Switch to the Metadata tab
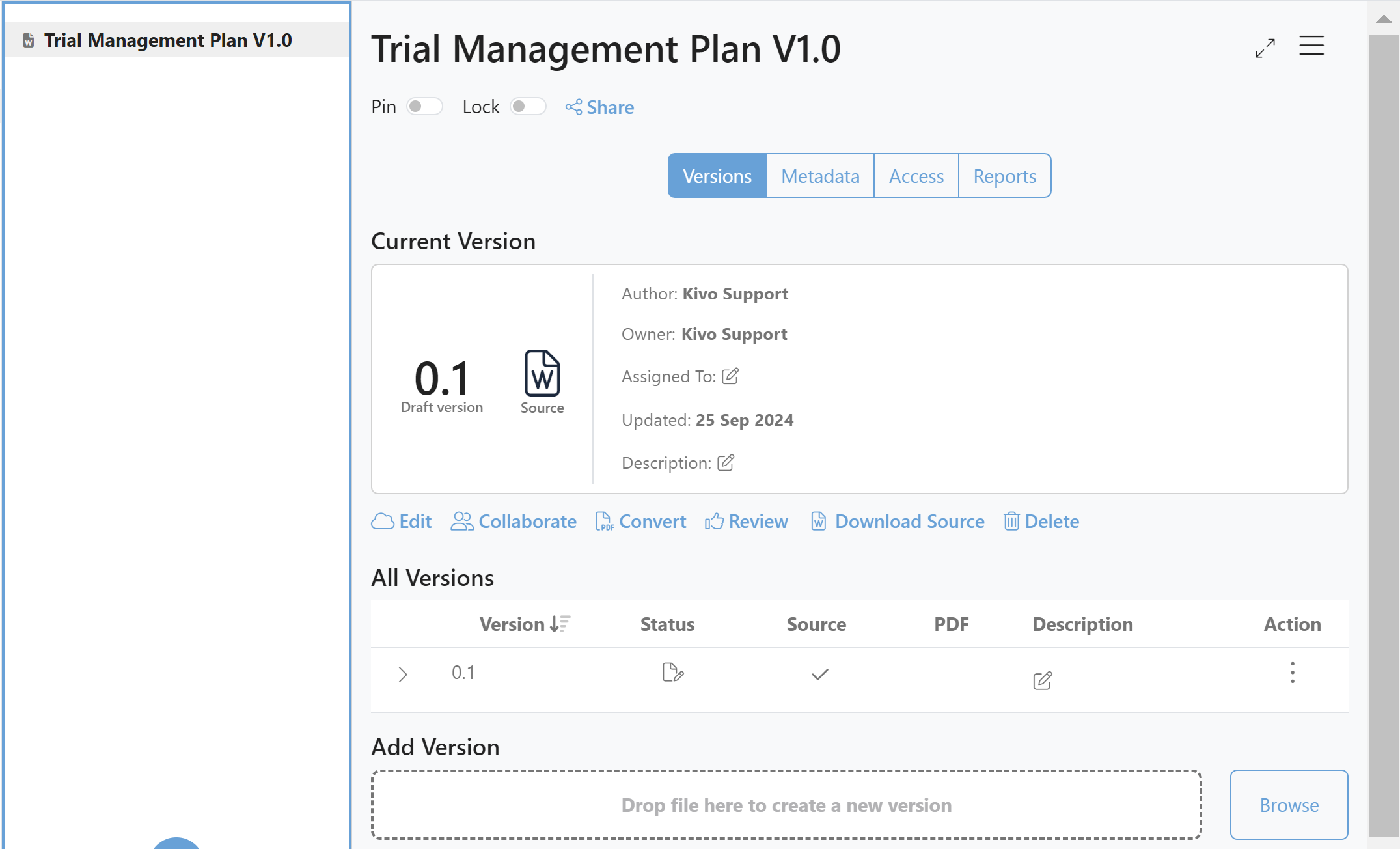 tap(820, 176)
